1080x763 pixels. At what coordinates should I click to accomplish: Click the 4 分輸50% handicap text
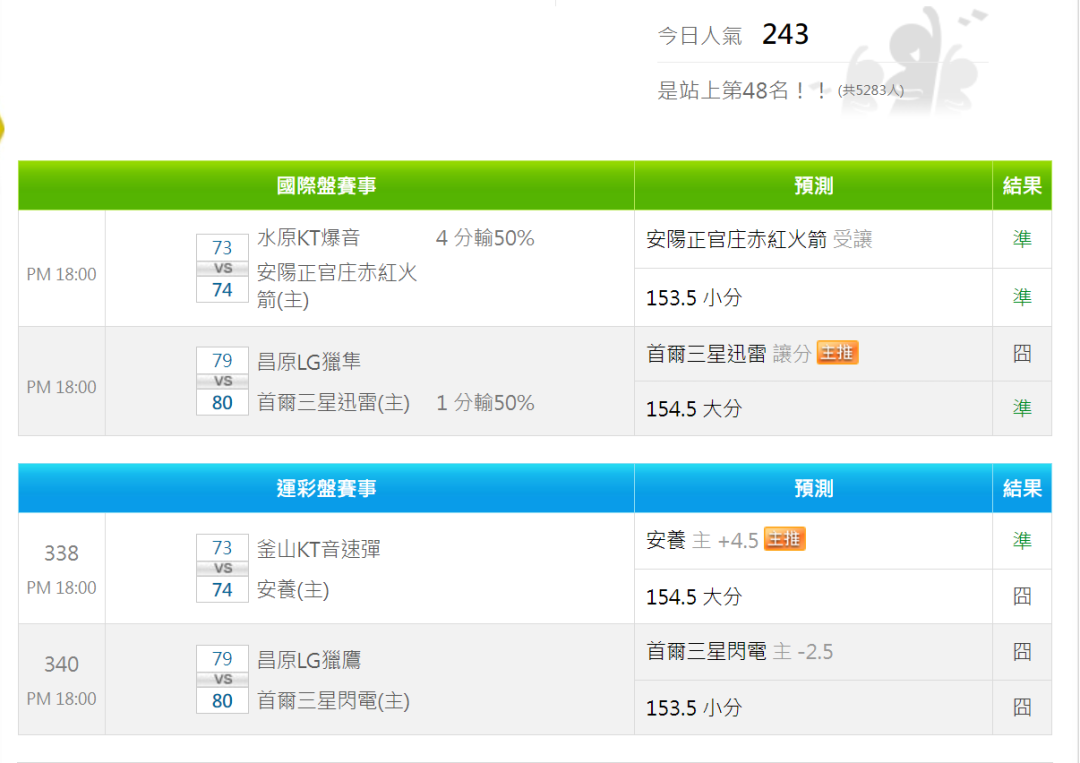pos(485,238)
